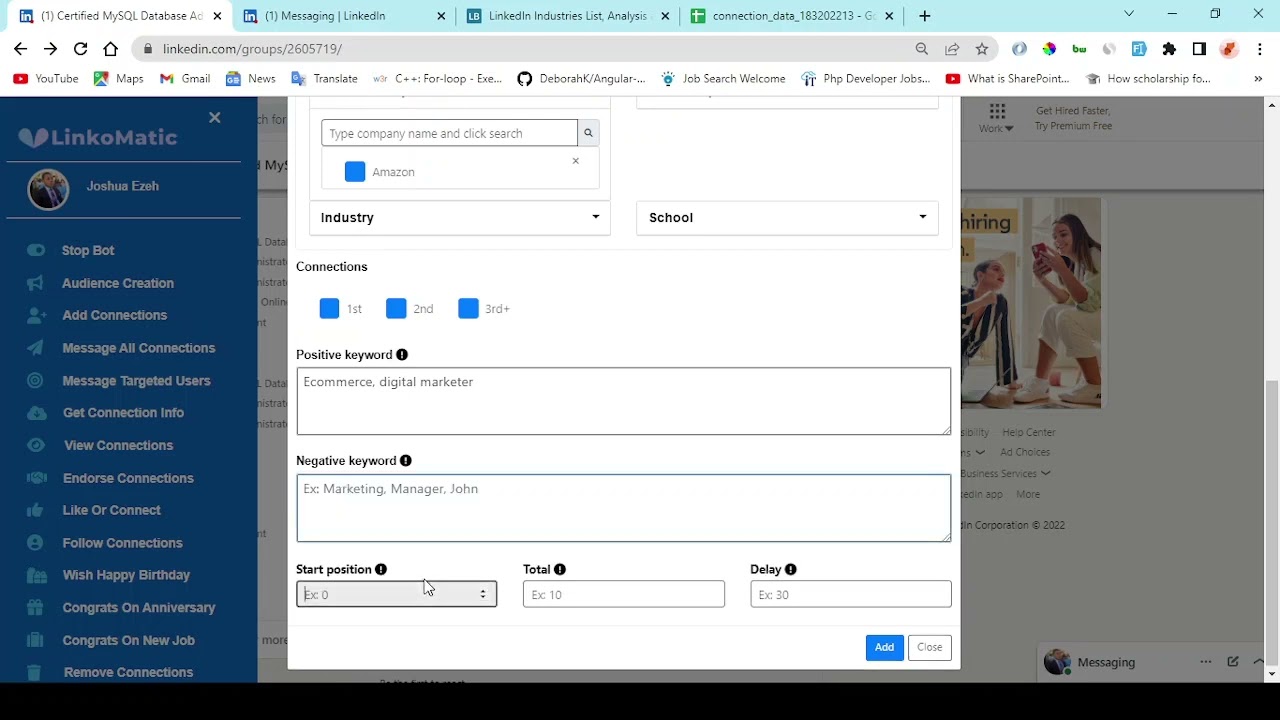Open the Chrome tab search chevron

point(1129,14)
